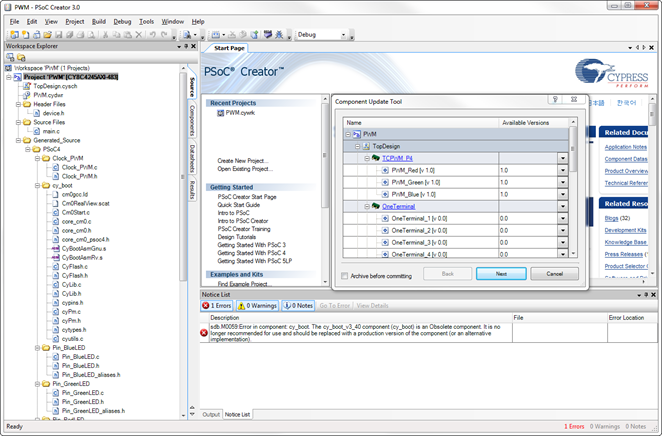Collapse the Generated_Source folder
The image size is (662, 436).
[18, 140]
